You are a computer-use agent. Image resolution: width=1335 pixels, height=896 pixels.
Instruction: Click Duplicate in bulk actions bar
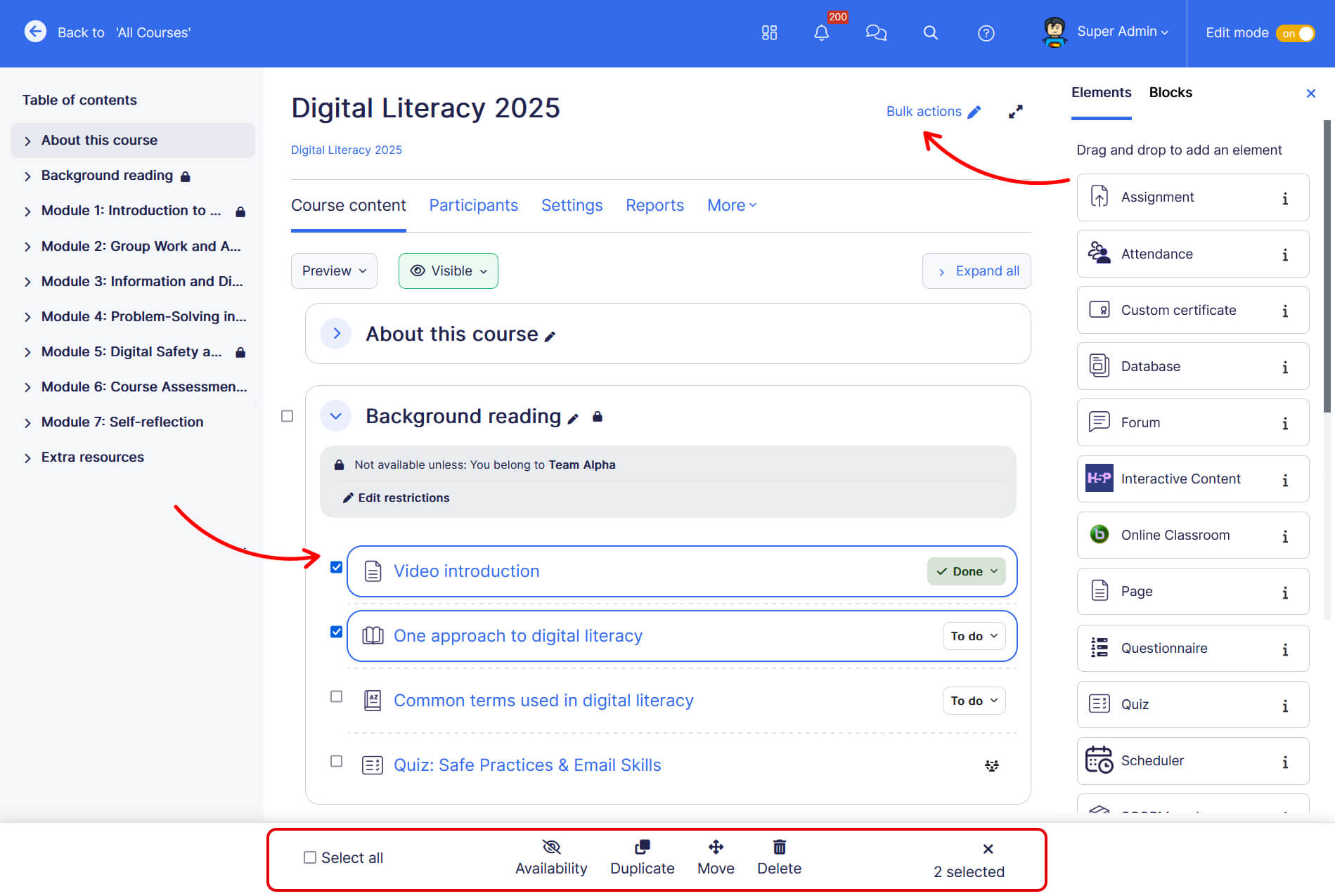point(642,857)
